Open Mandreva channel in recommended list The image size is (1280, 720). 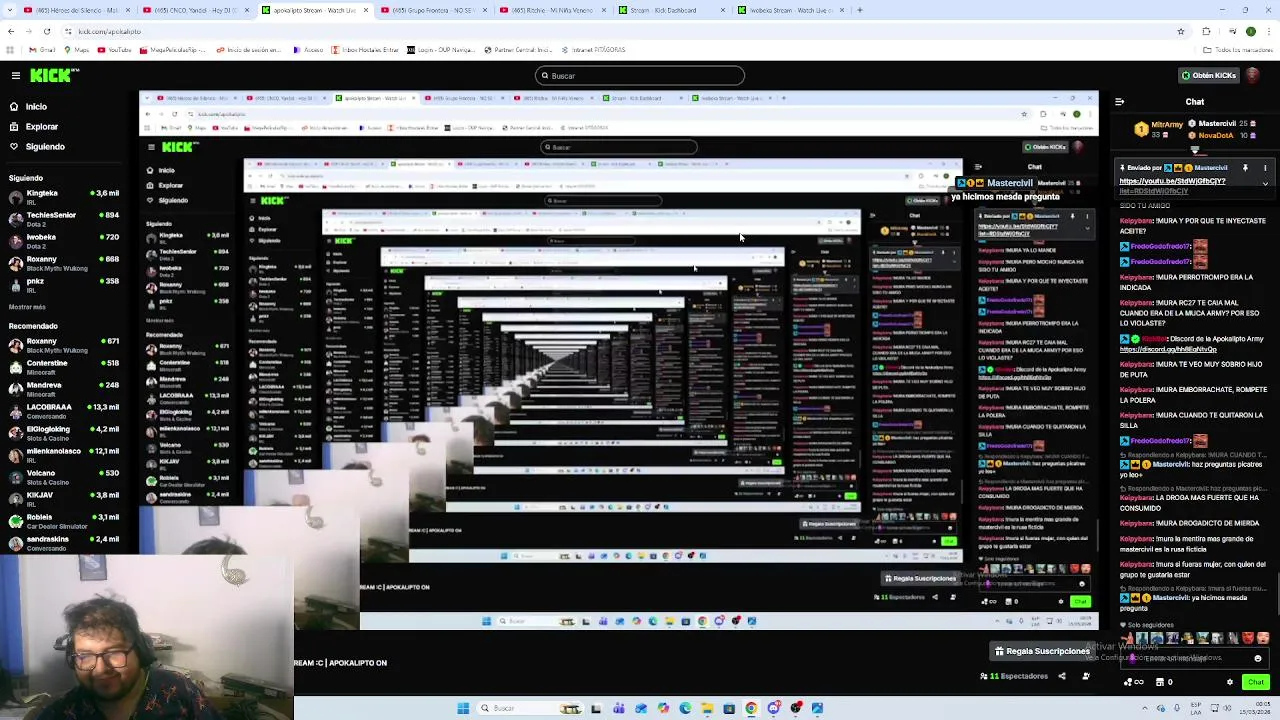click(x=64, y=388)
